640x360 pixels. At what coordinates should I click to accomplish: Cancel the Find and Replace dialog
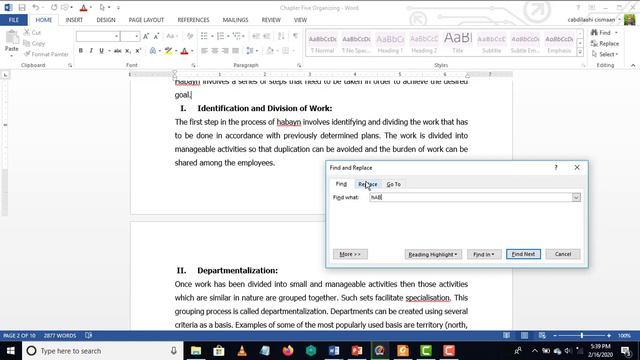coord(563,254)
